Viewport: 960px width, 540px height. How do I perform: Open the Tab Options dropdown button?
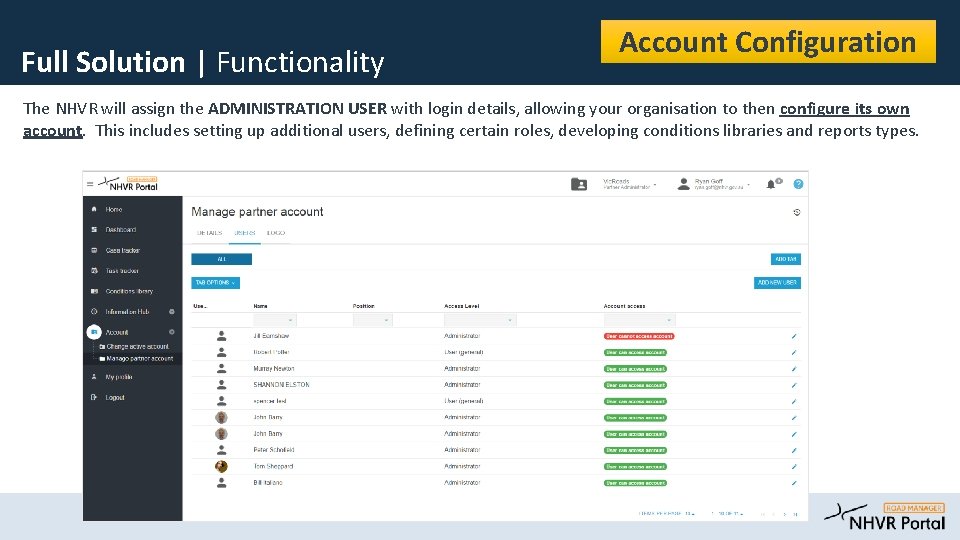(216, 283)
